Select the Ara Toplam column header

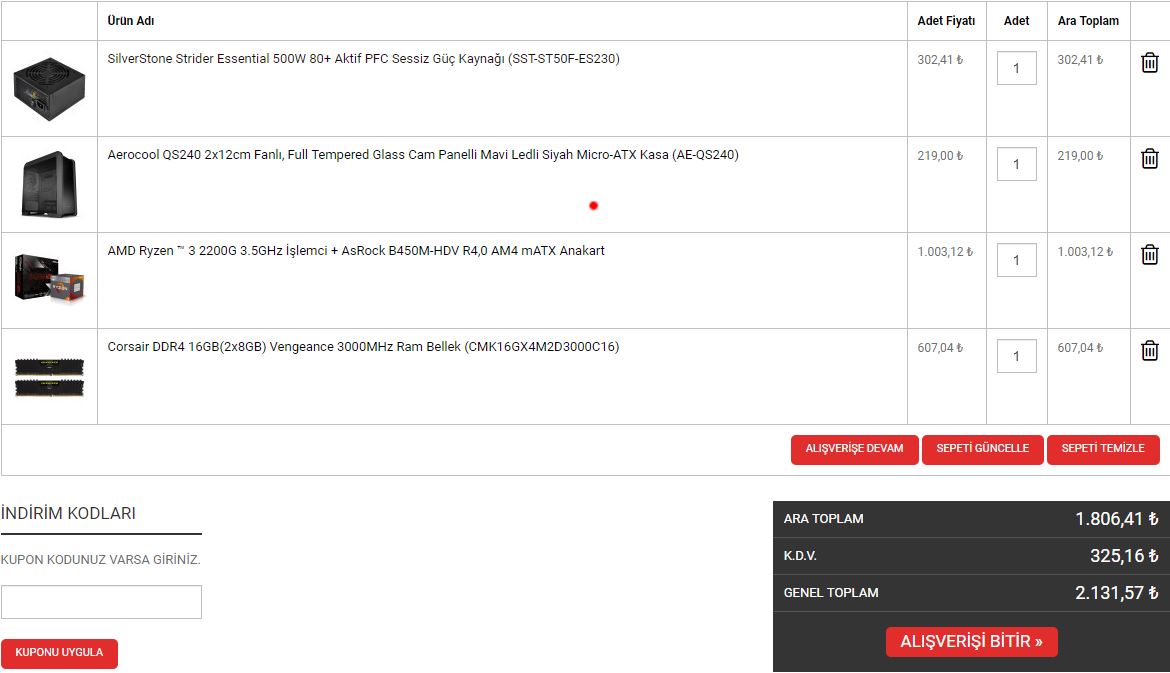tap(1088, 21)
